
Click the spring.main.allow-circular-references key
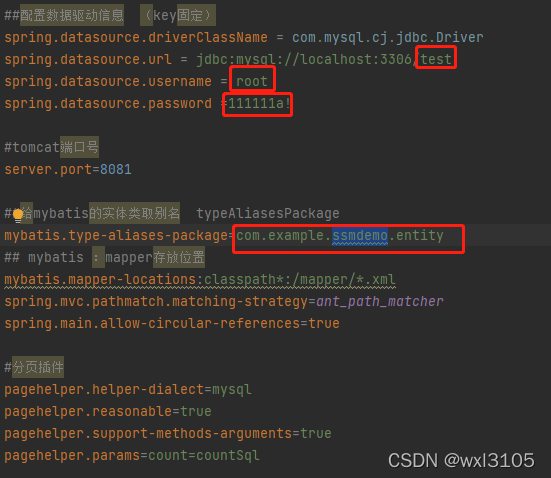coord(152,323)
